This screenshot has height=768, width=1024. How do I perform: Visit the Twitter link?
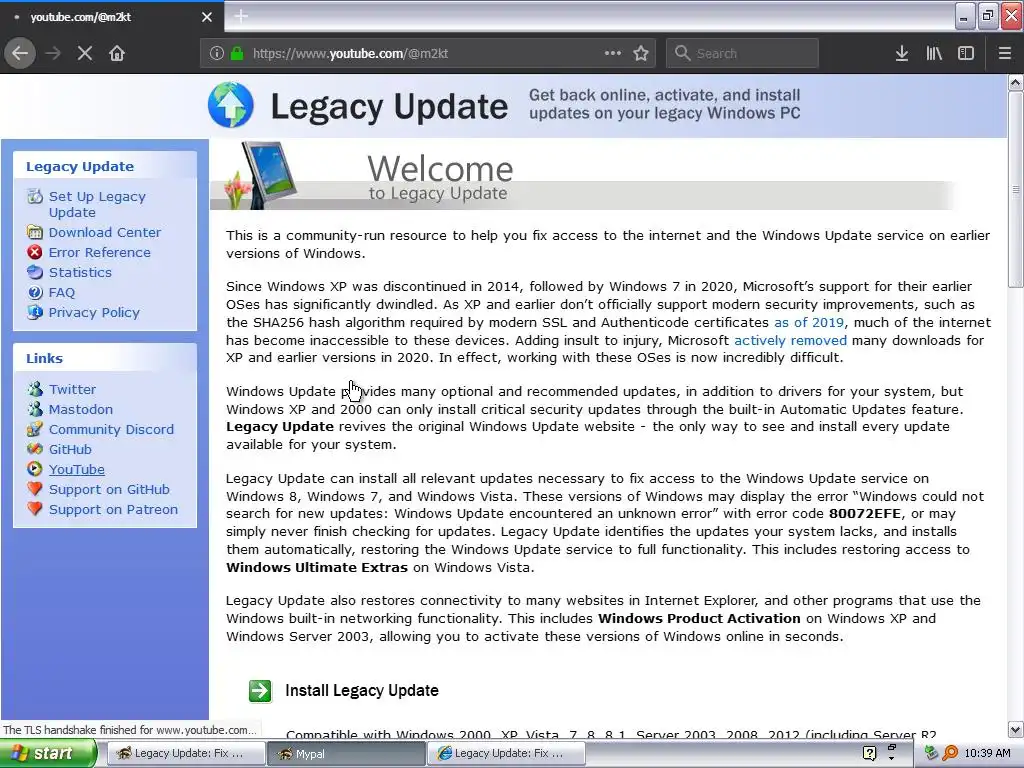[72, 389]
